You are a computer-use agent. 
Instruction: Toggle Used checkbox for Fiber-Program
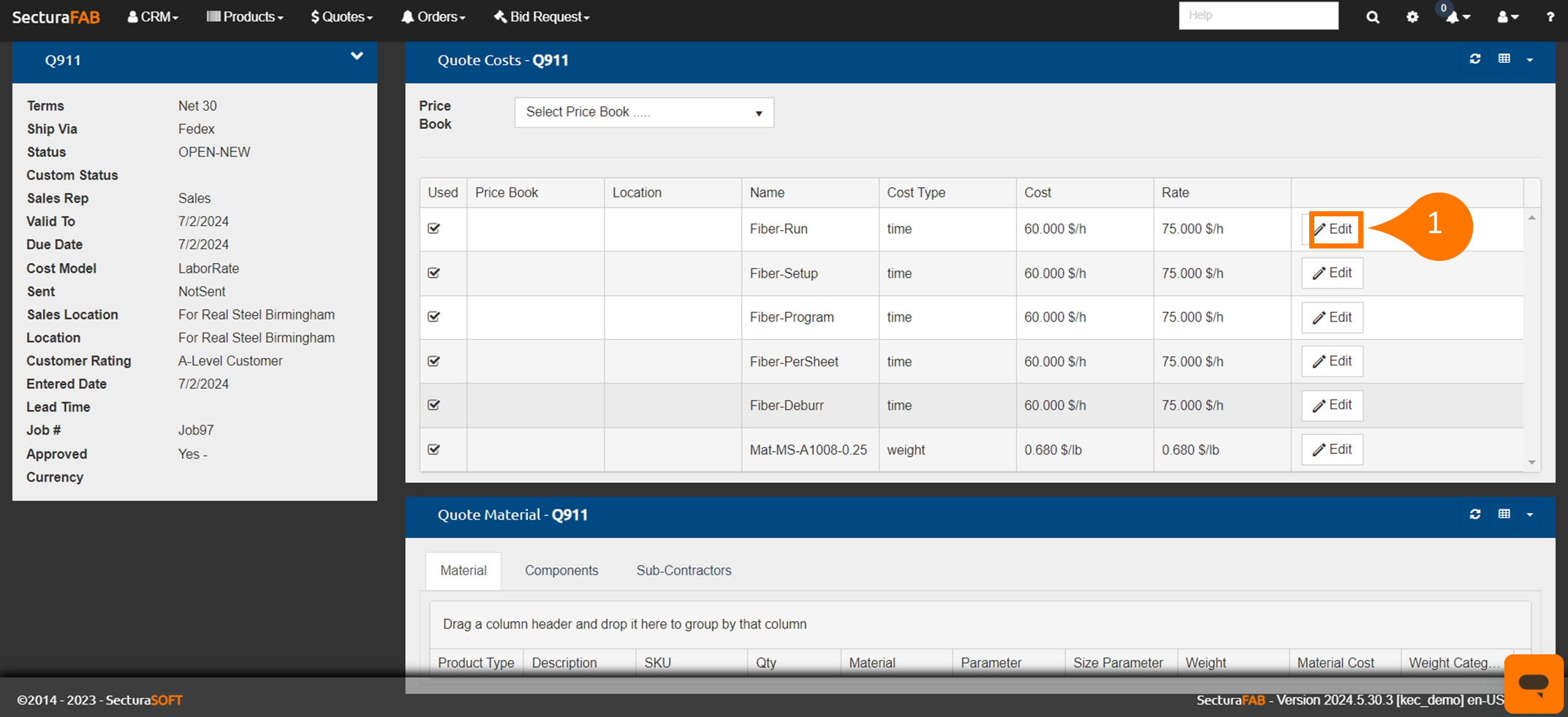[434, 317]
